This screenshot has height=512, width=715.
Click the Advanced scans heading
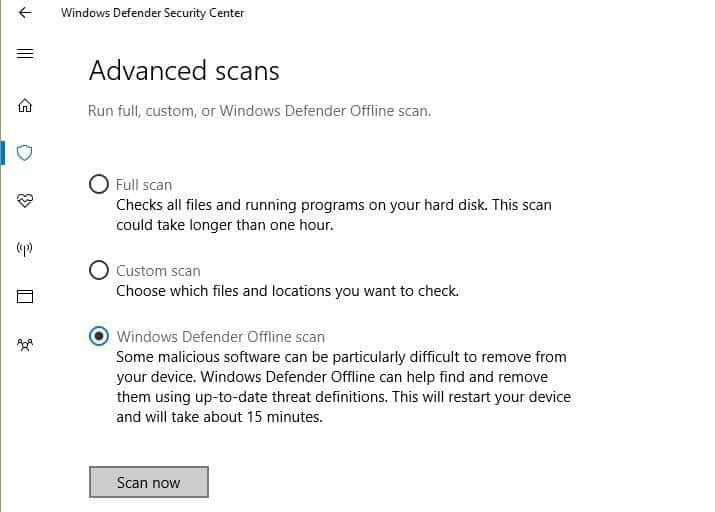(x=184, y=71)
